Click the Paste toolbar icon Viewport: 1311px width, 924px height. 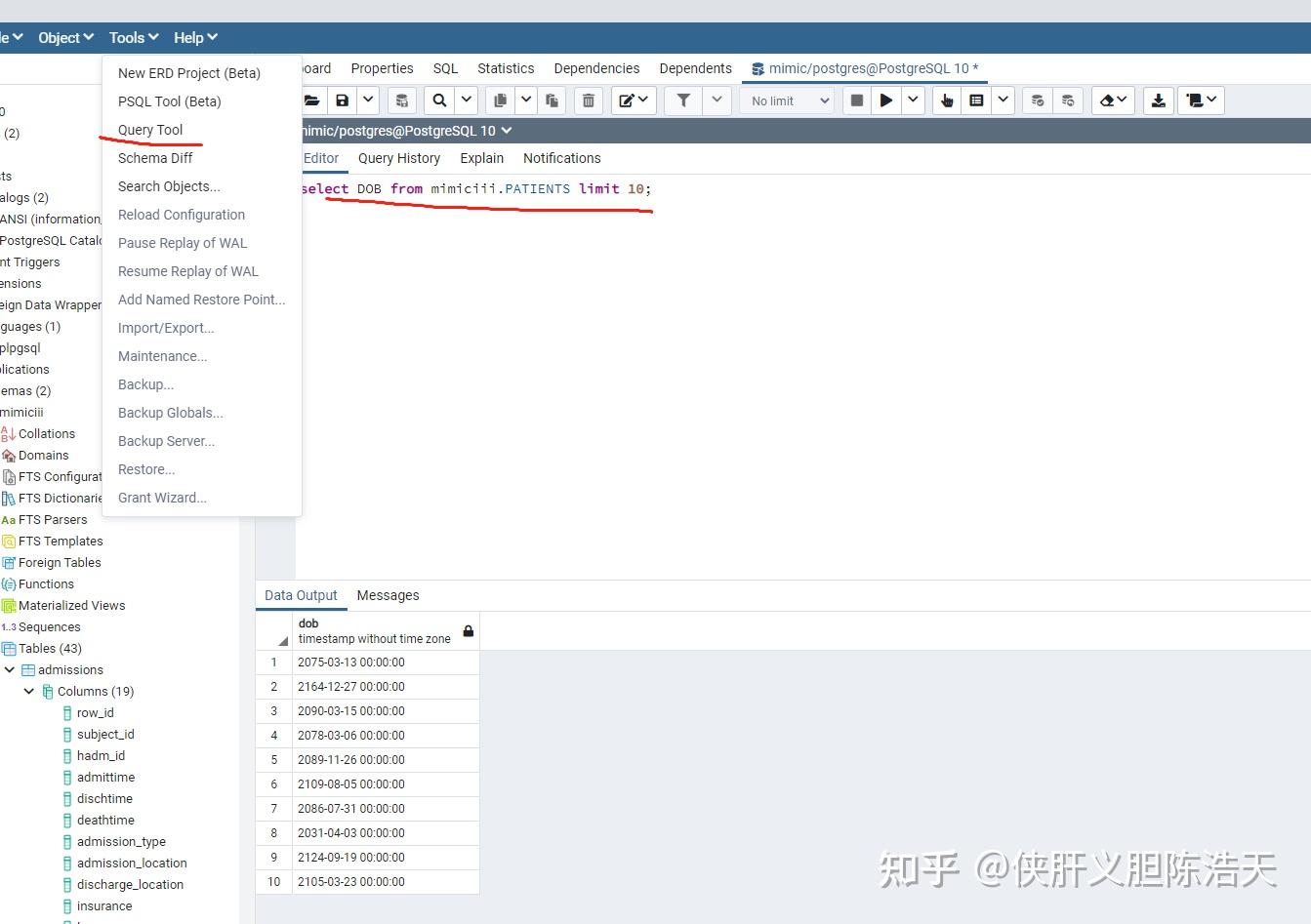coord(552,100)
